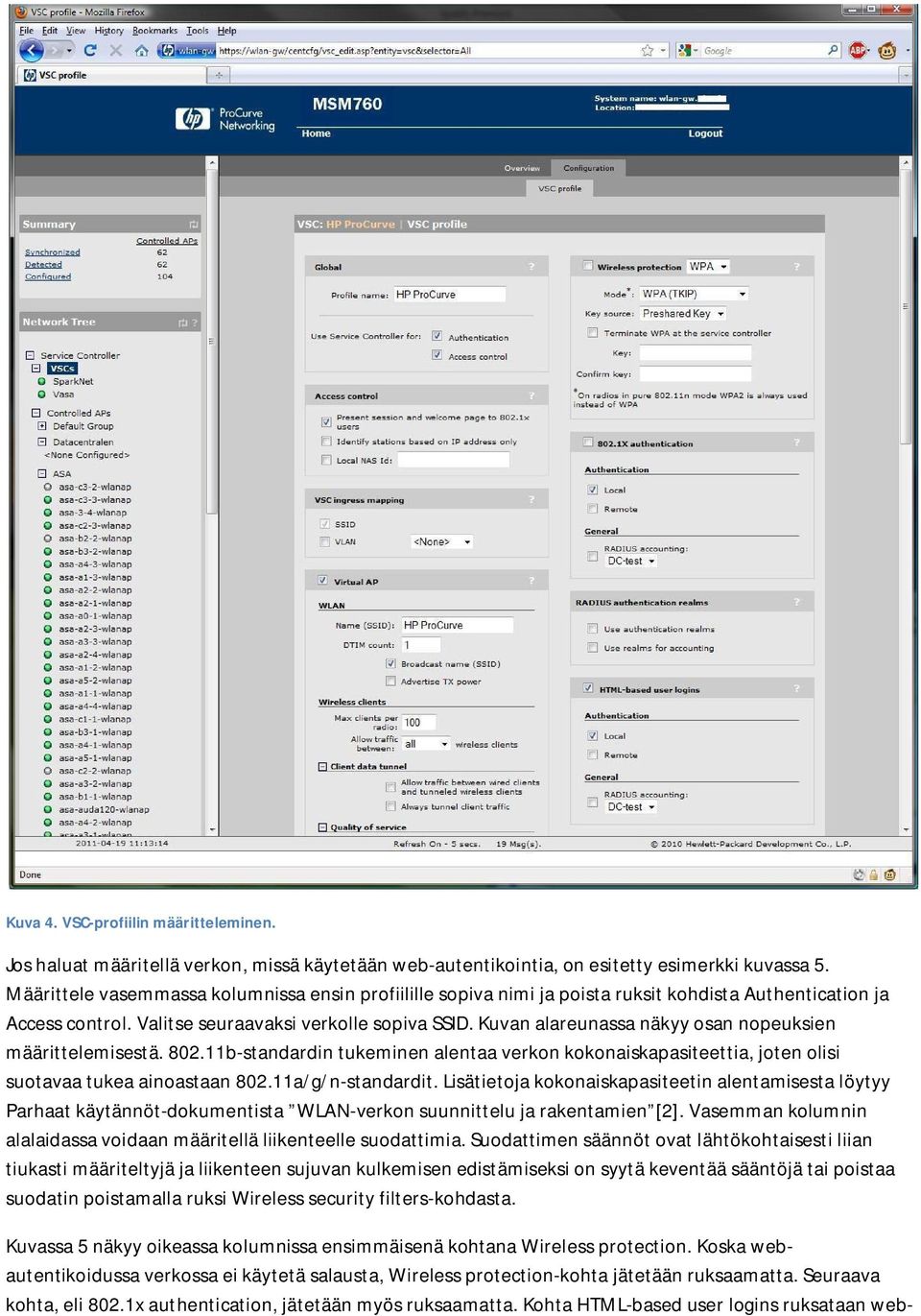Check Use authentication realms

coord(592,629)
